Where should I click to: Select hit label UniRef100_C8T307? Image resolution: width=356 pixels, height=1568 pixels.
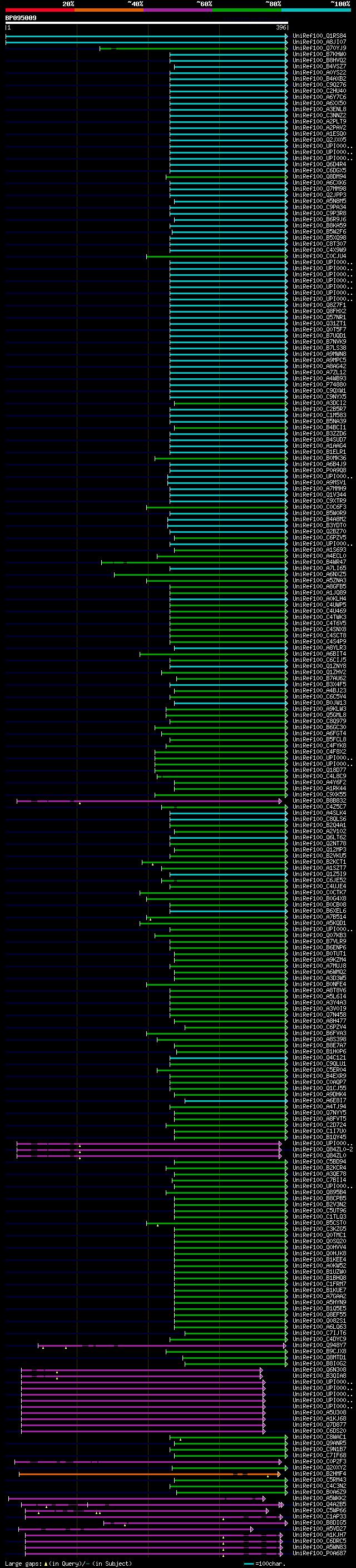click(x=319, y=244)
